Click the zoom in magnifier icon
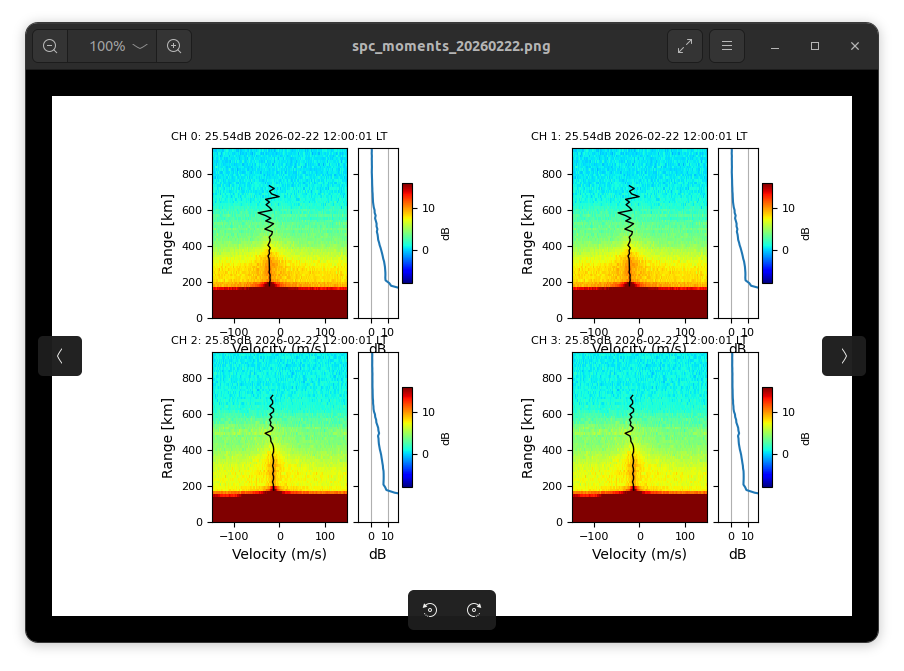 tap(174, 46)
